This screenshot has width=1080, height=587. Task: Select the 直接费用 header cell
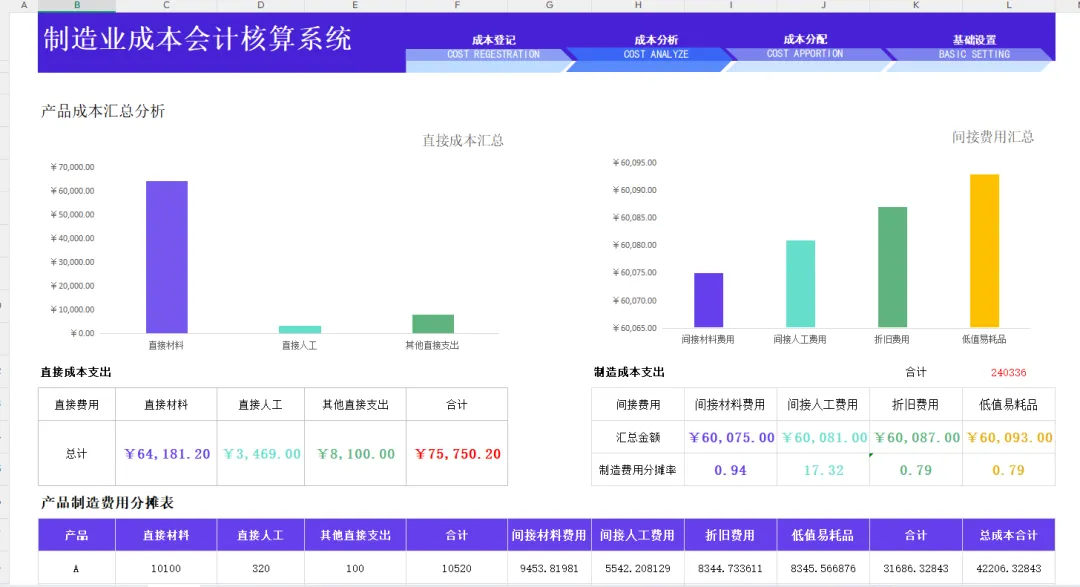pyautogui.click(x=76, y=404)
